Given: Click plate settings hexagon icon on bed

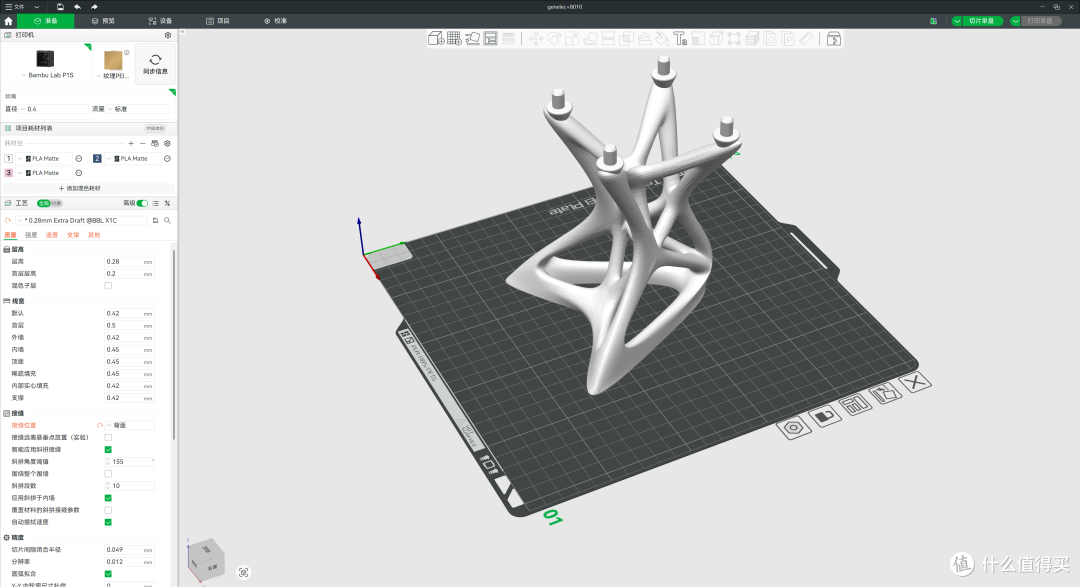Looking at the screenshot, I should pyautogui.click(x=793, y=428).
